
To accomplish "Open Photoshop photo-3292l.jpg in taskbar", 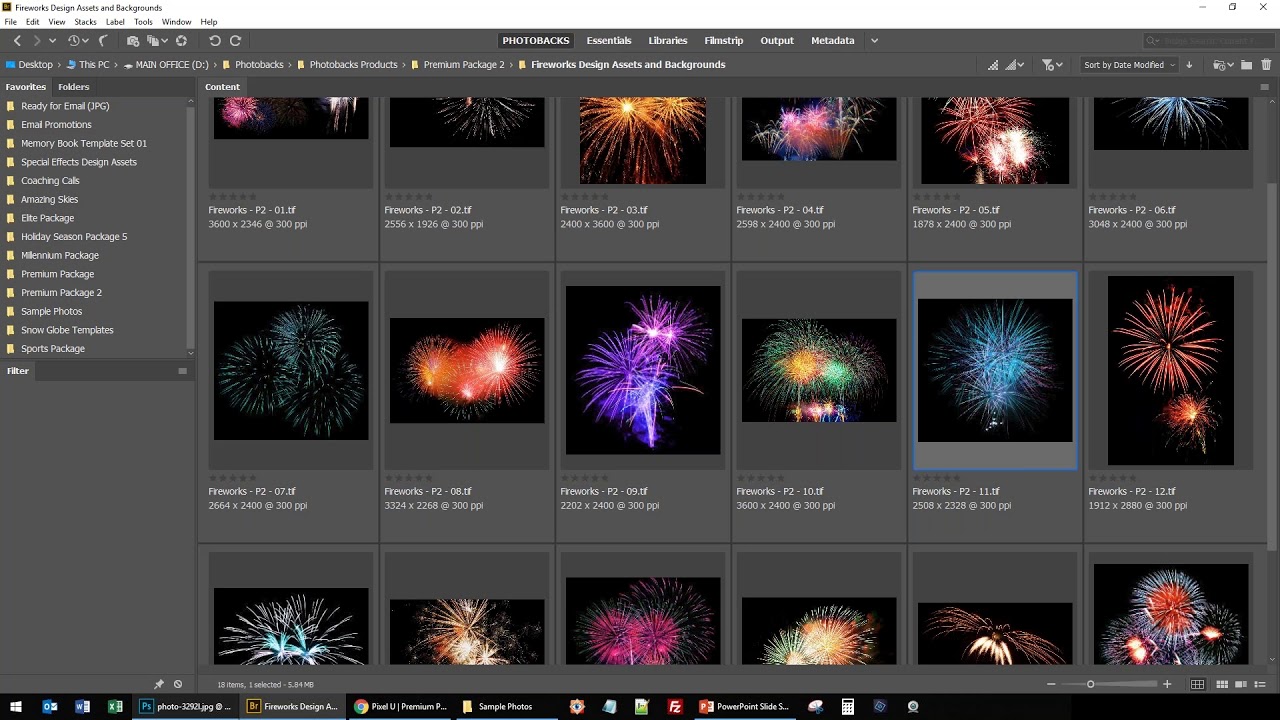I will point(186,706).
